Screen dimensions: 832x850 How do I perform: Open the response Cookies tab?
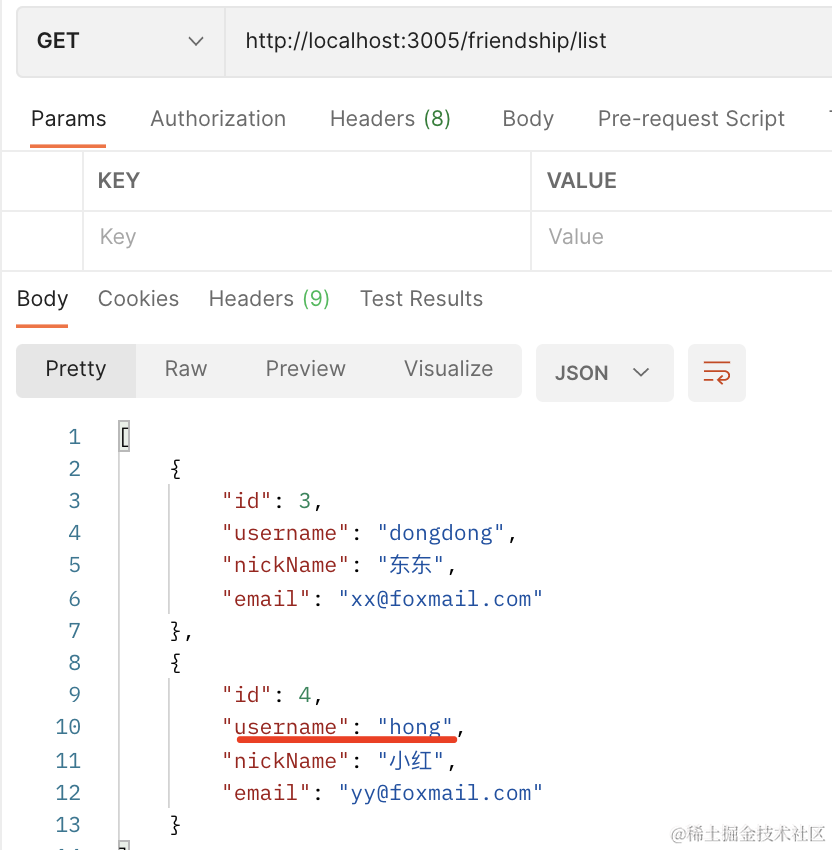click(x=138, y=299)
